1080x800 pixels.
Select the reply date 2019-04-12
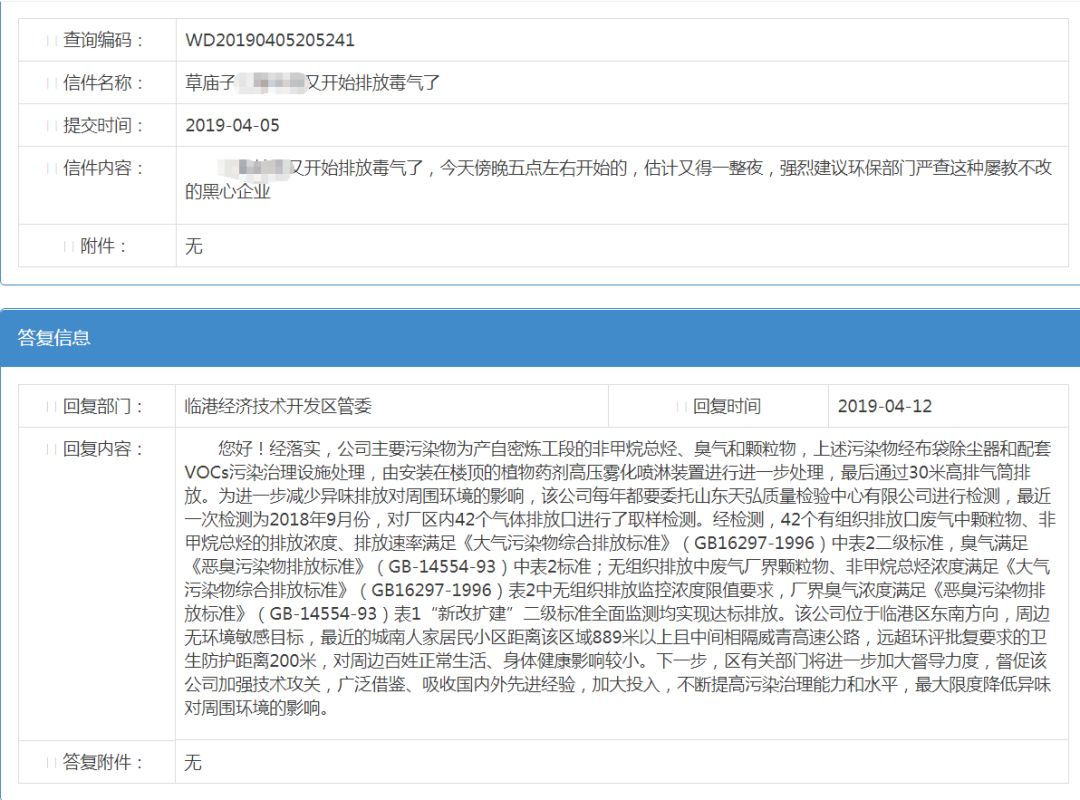point(884,407)
